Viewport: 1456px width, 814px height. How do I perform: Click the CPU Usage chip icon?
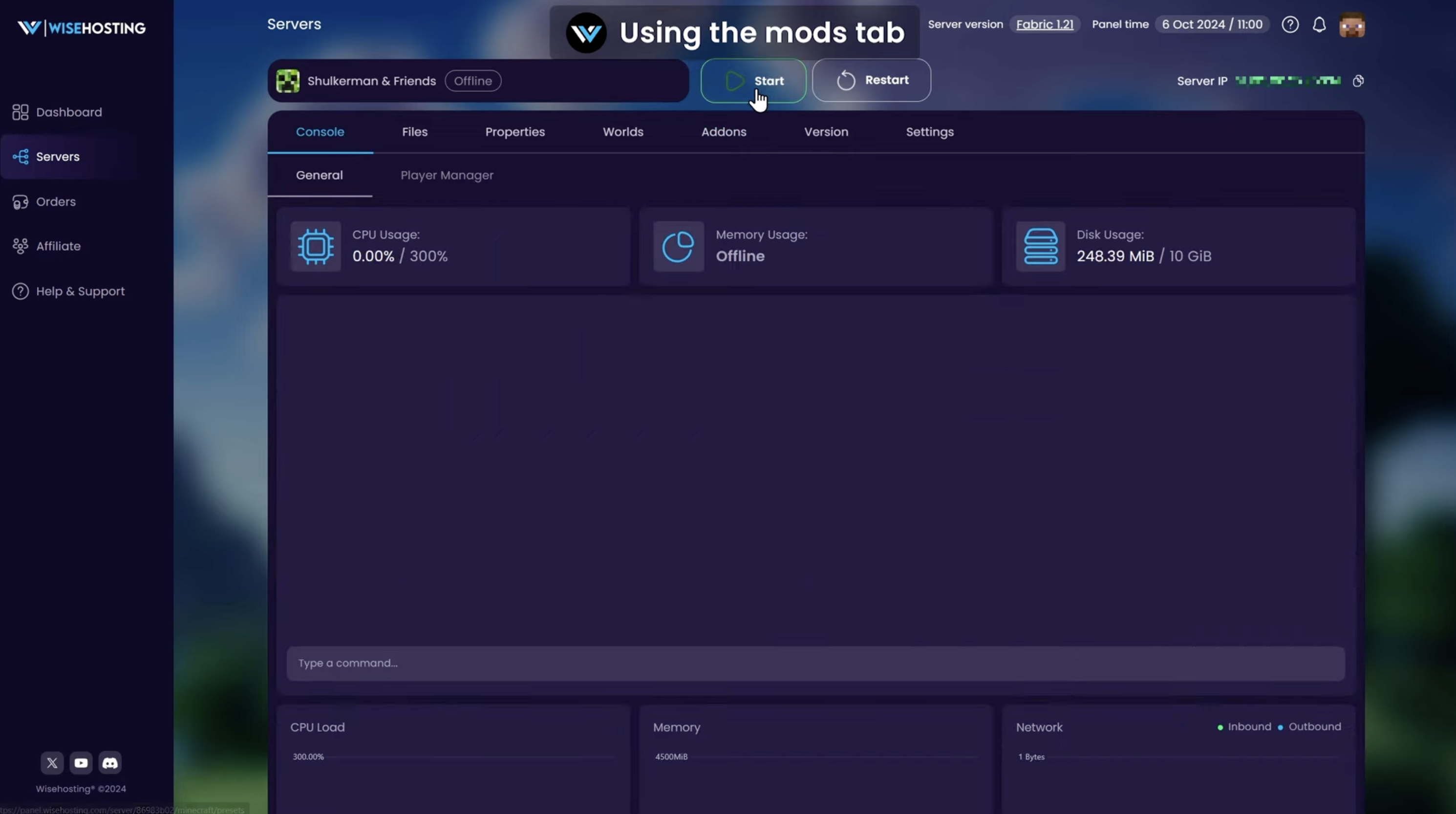[x=316, y=246]
